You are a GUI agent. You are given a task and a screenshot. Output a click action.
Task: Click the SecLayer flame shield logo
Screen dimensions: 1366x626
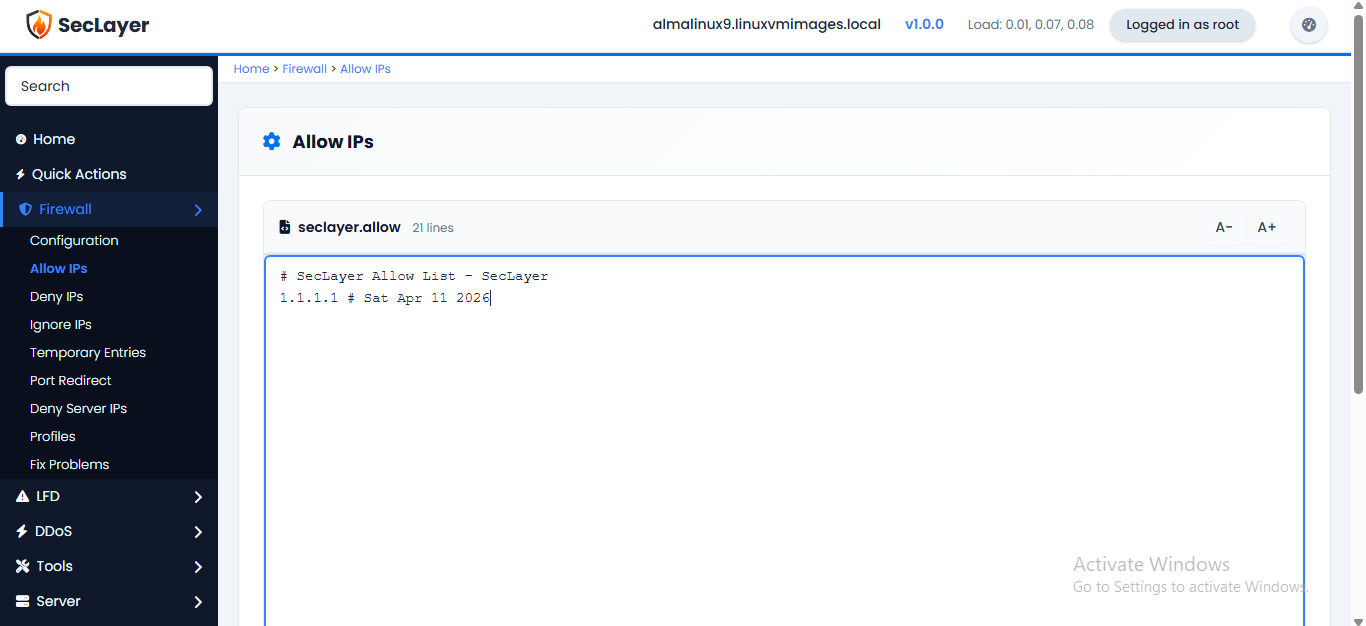(x=38, y=25)
